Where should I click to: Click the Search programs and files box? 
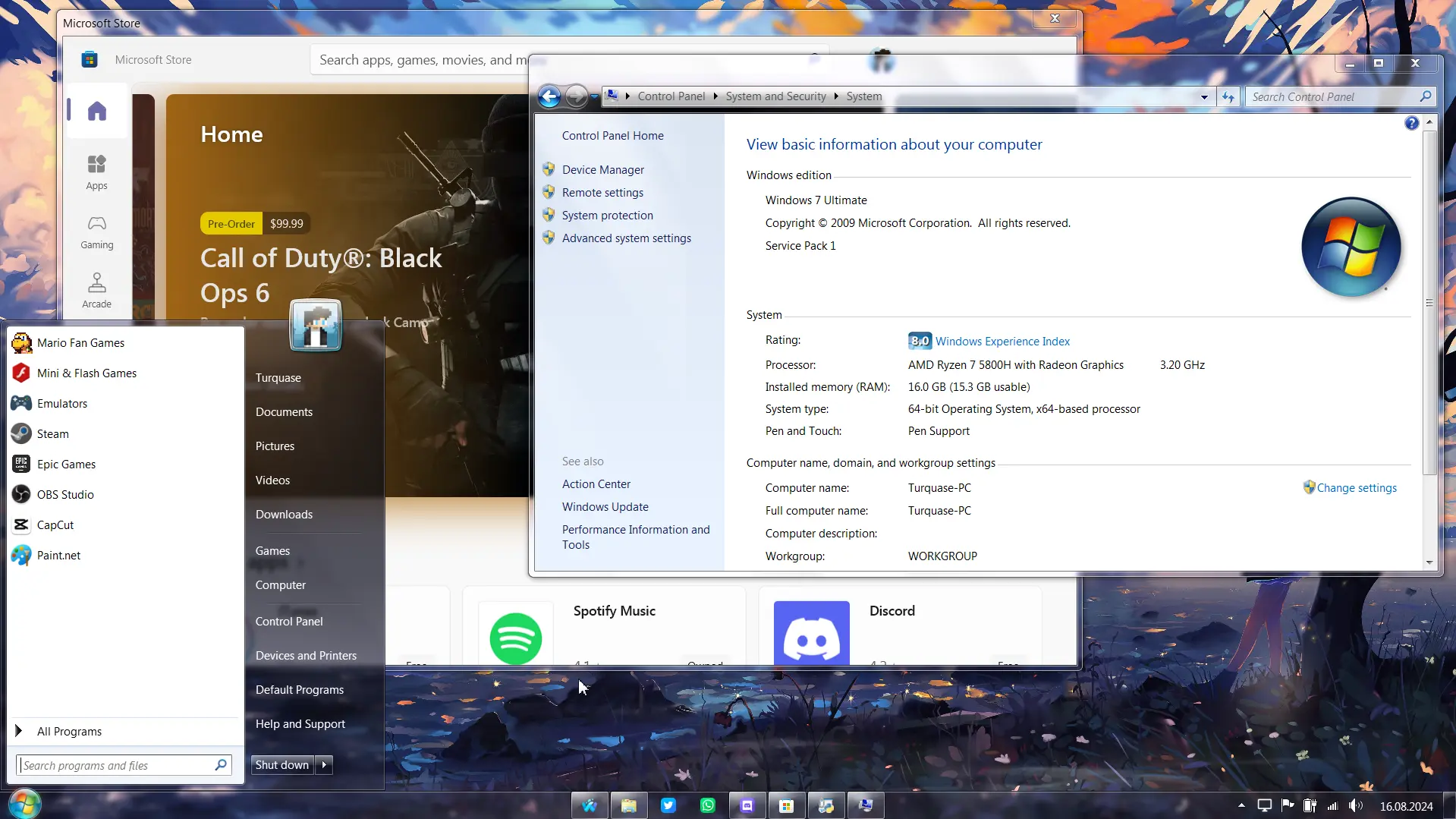[x=124, y=765]
